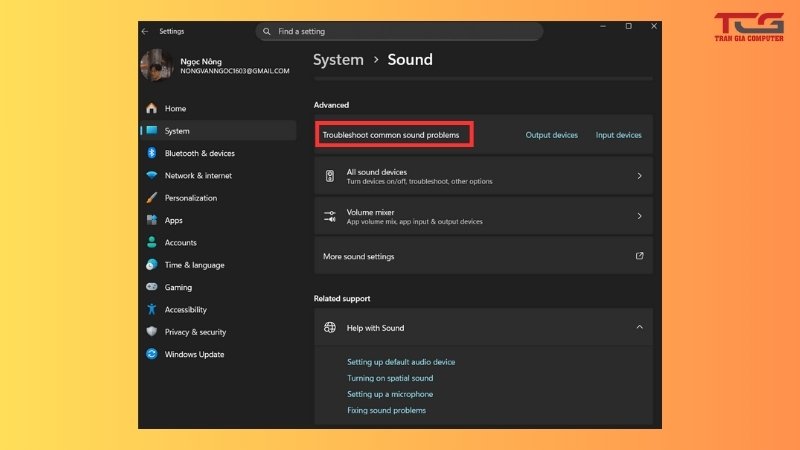The height and width of the screenshot is (450, 800).
Task: Click the Gaming controller icon
Action: tap(152, 287)
